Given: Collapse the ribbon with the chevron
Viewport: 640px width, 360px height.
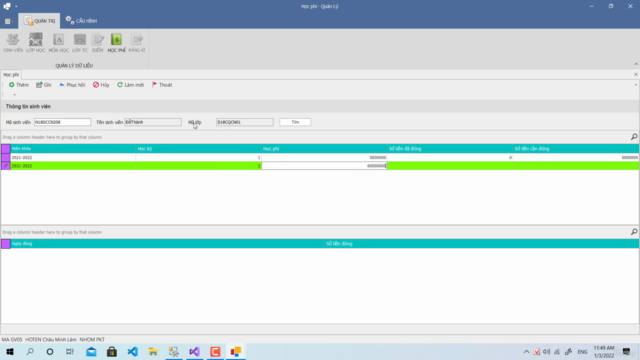Looking at the screenshot, I should 636,64.
